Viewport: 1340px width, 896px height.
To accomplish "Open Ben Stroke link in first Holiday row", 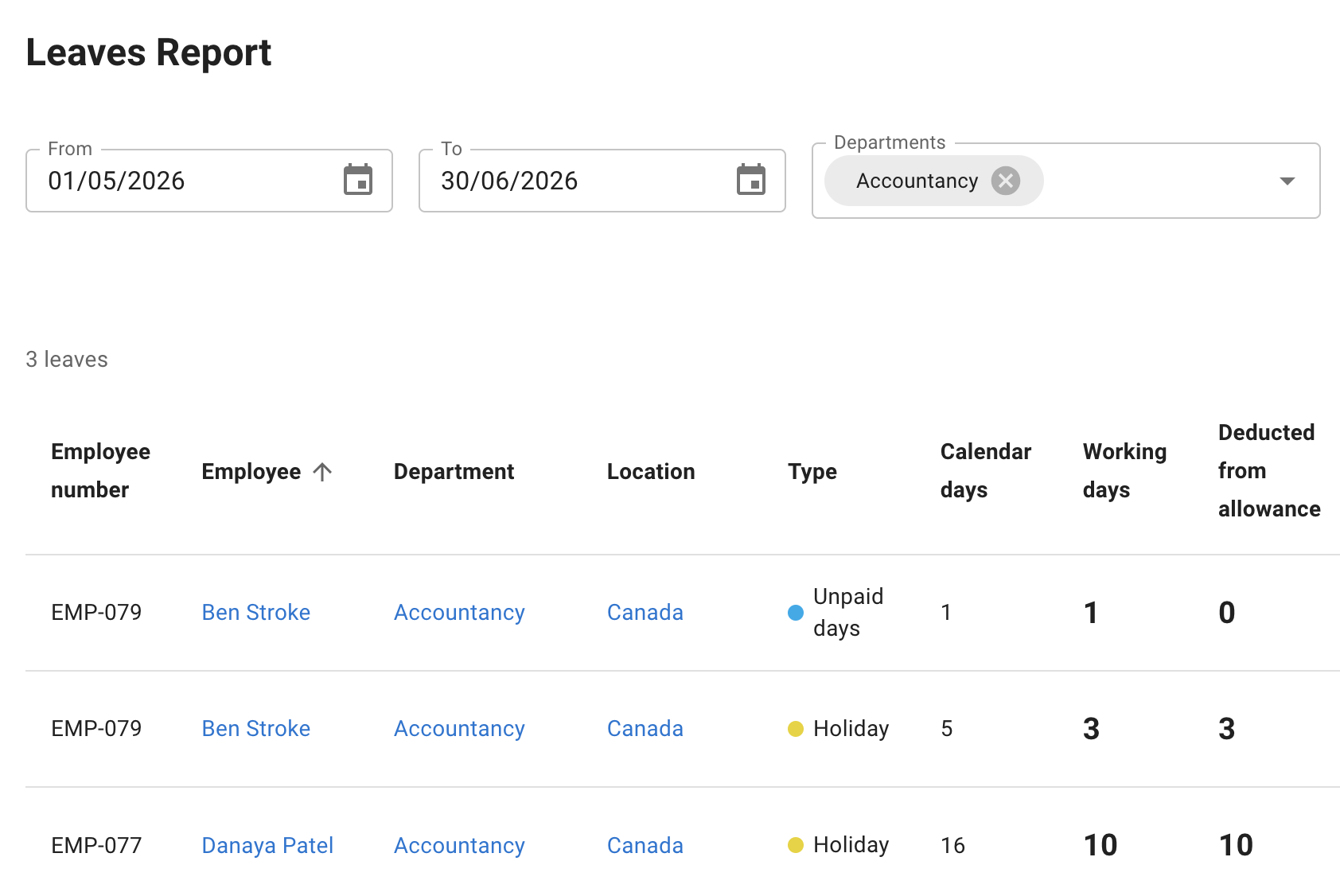I will (x=256, y=728).
